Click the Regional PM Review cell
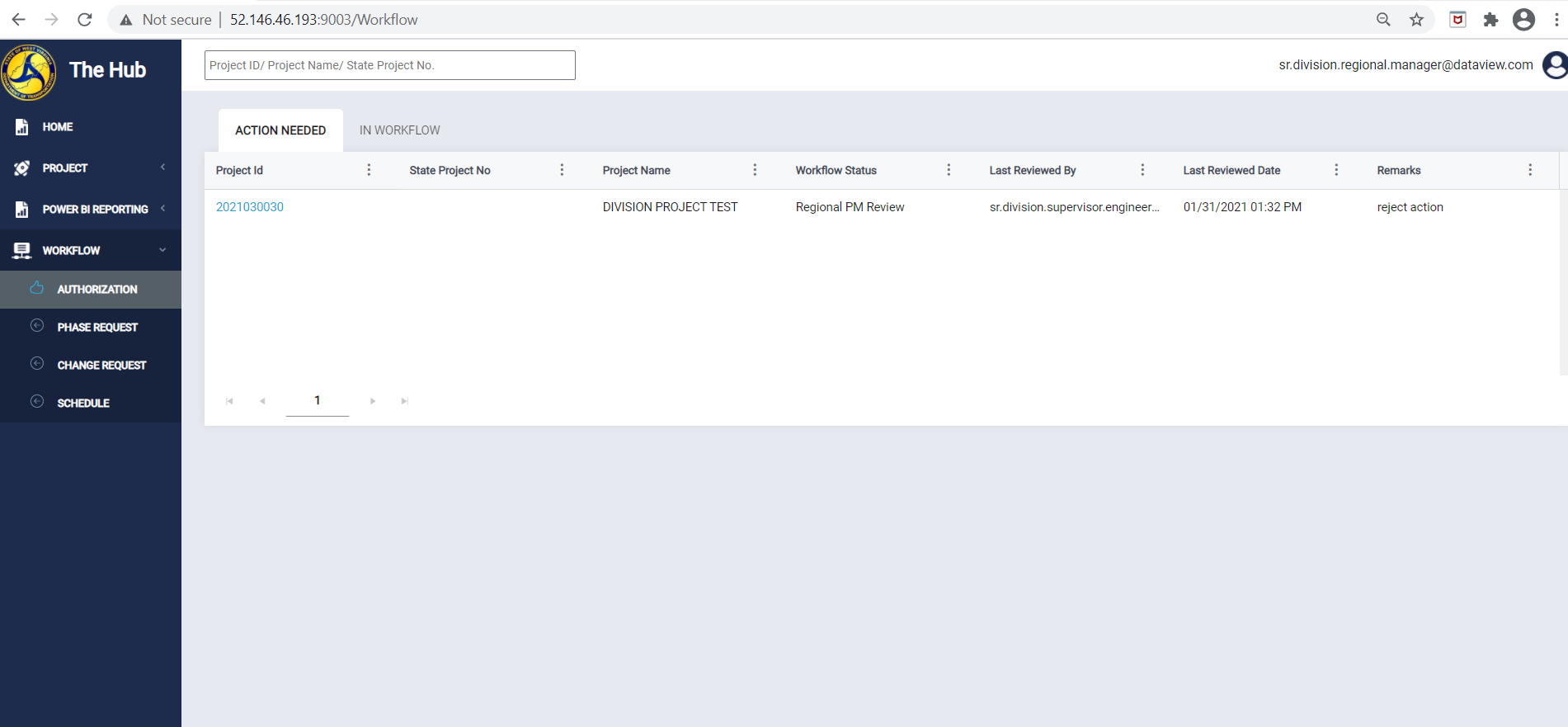Image resolution: width=1568 pixels, height=727 pixels. pos(850,207)
